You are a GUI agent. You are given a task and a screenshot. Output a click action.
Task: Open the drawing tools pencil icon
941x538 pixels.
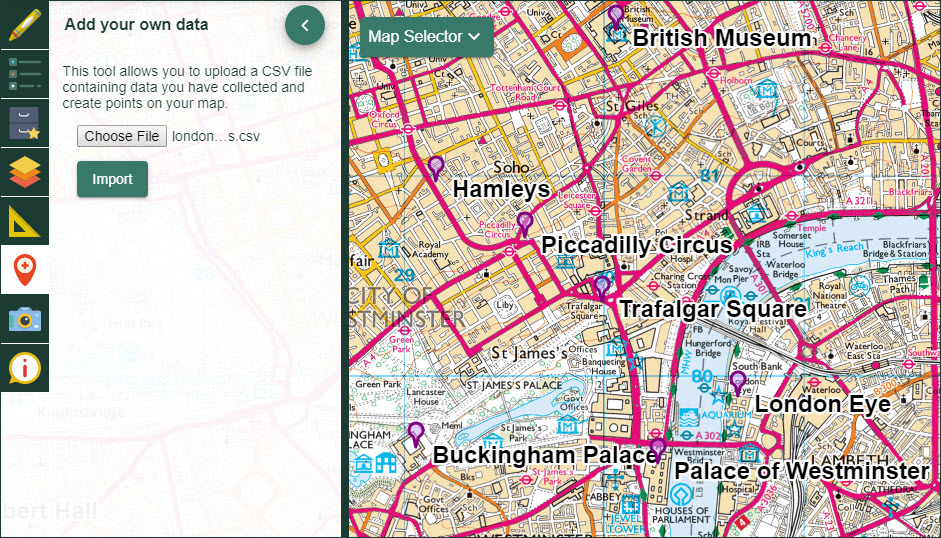point(24,24)
